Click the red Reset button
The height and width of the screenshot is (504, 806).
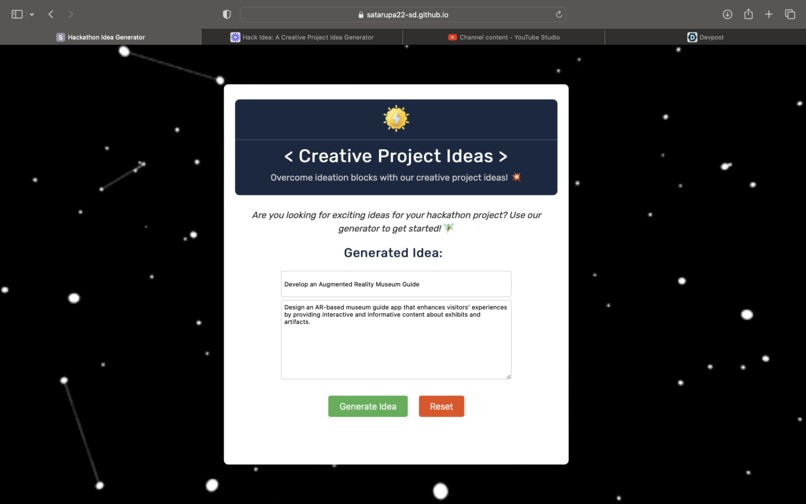442,406
